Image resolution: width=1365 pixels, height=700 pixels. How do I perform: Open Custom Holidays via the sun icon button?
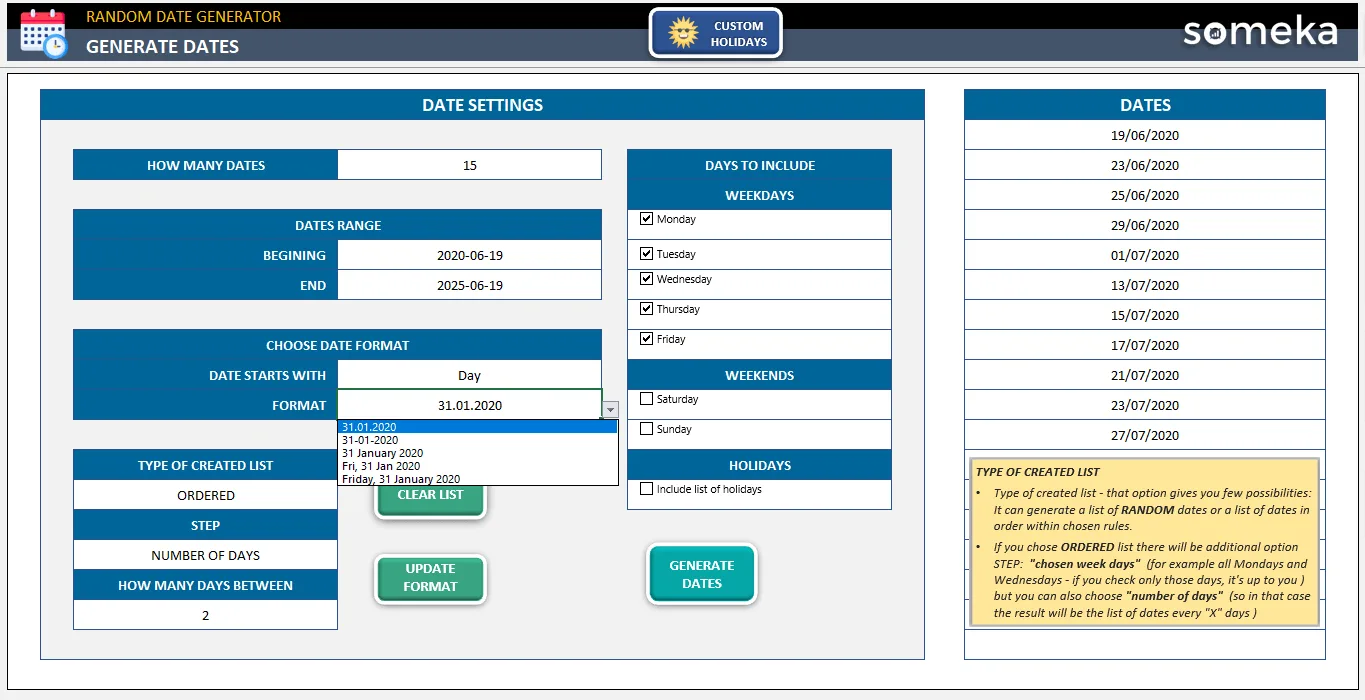715,34
